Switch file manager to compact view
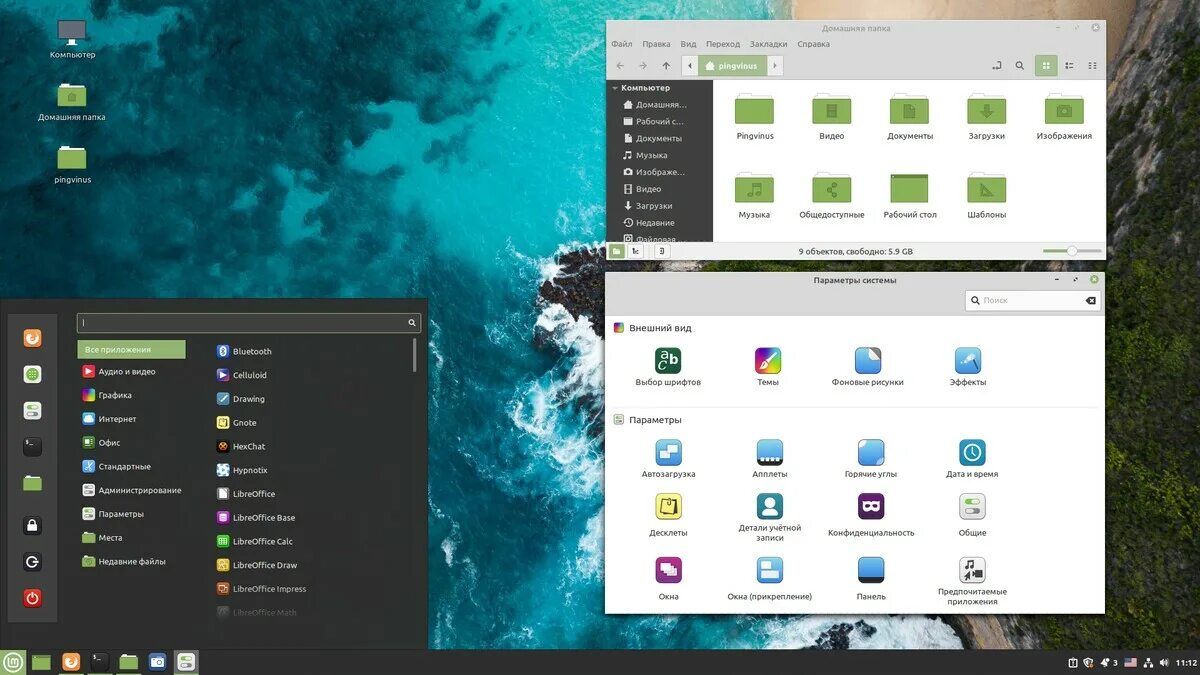Image resolution: width=1200 pixels, height=675 pixels. (x=1092, y=66)
